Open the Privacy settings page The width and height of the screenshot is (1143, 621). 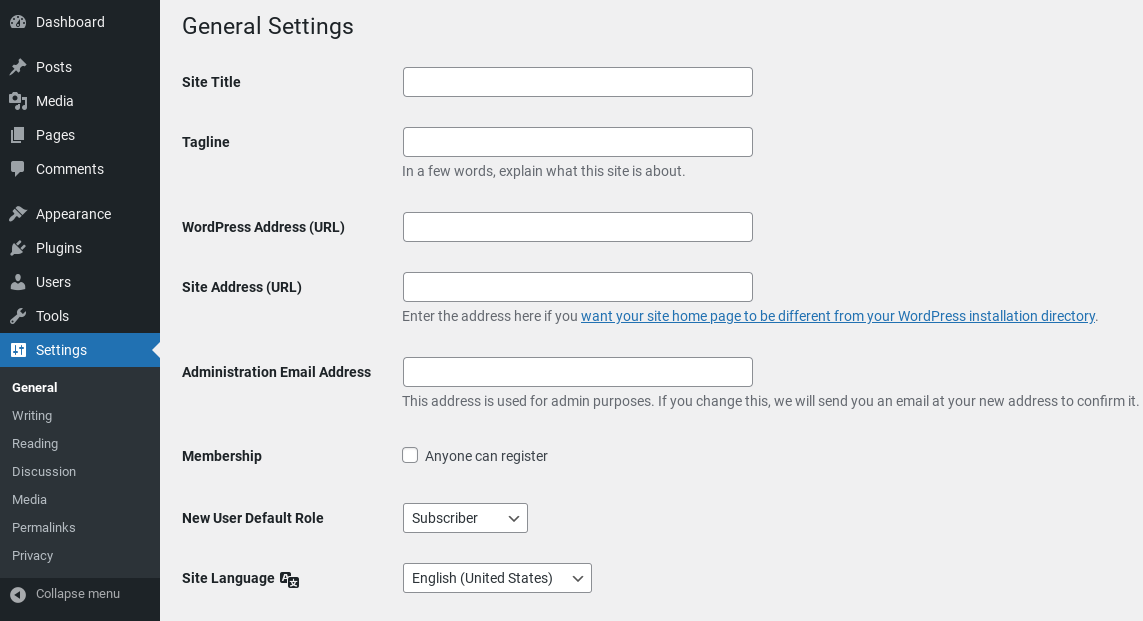(x=33, y=555)
